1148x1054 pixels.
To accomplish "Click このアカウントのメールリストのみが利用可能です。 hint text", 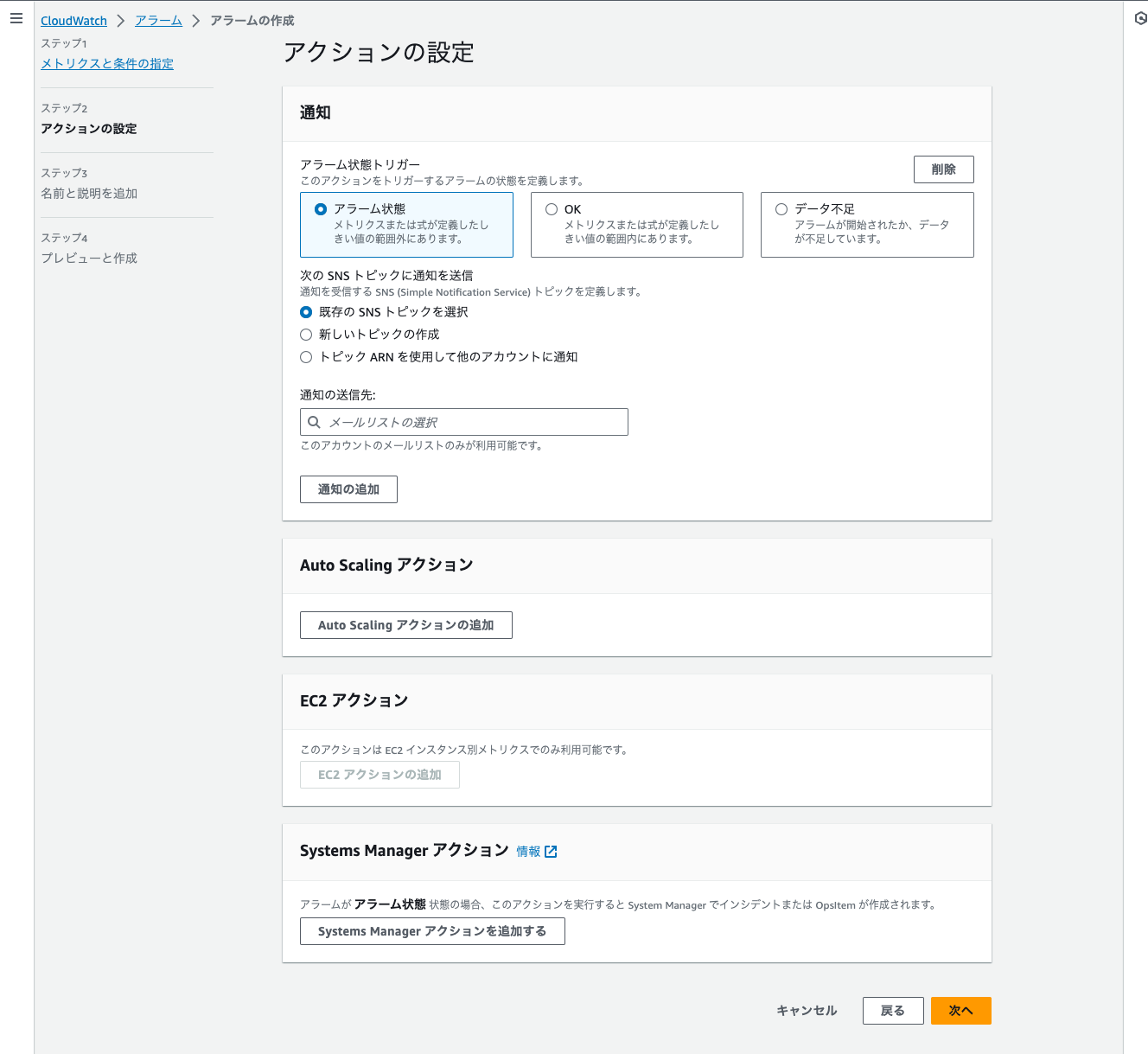I will tap(422, 446).
